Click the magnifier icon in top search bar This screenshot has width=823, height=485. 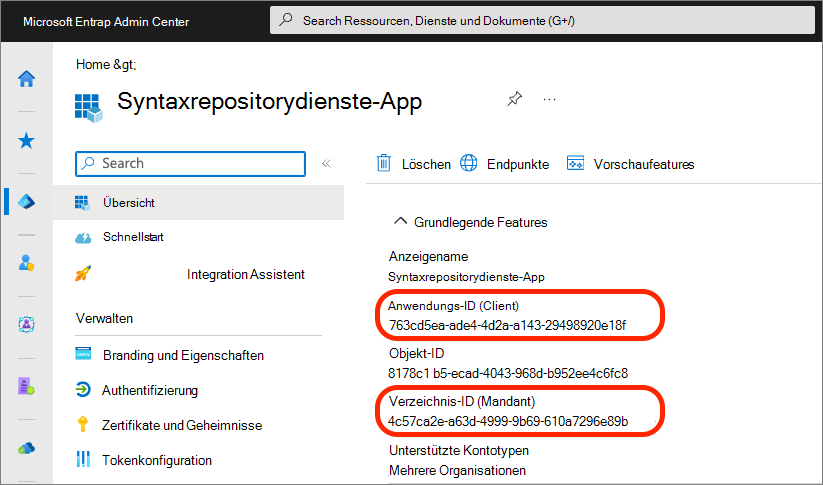(x=286, y=20)
